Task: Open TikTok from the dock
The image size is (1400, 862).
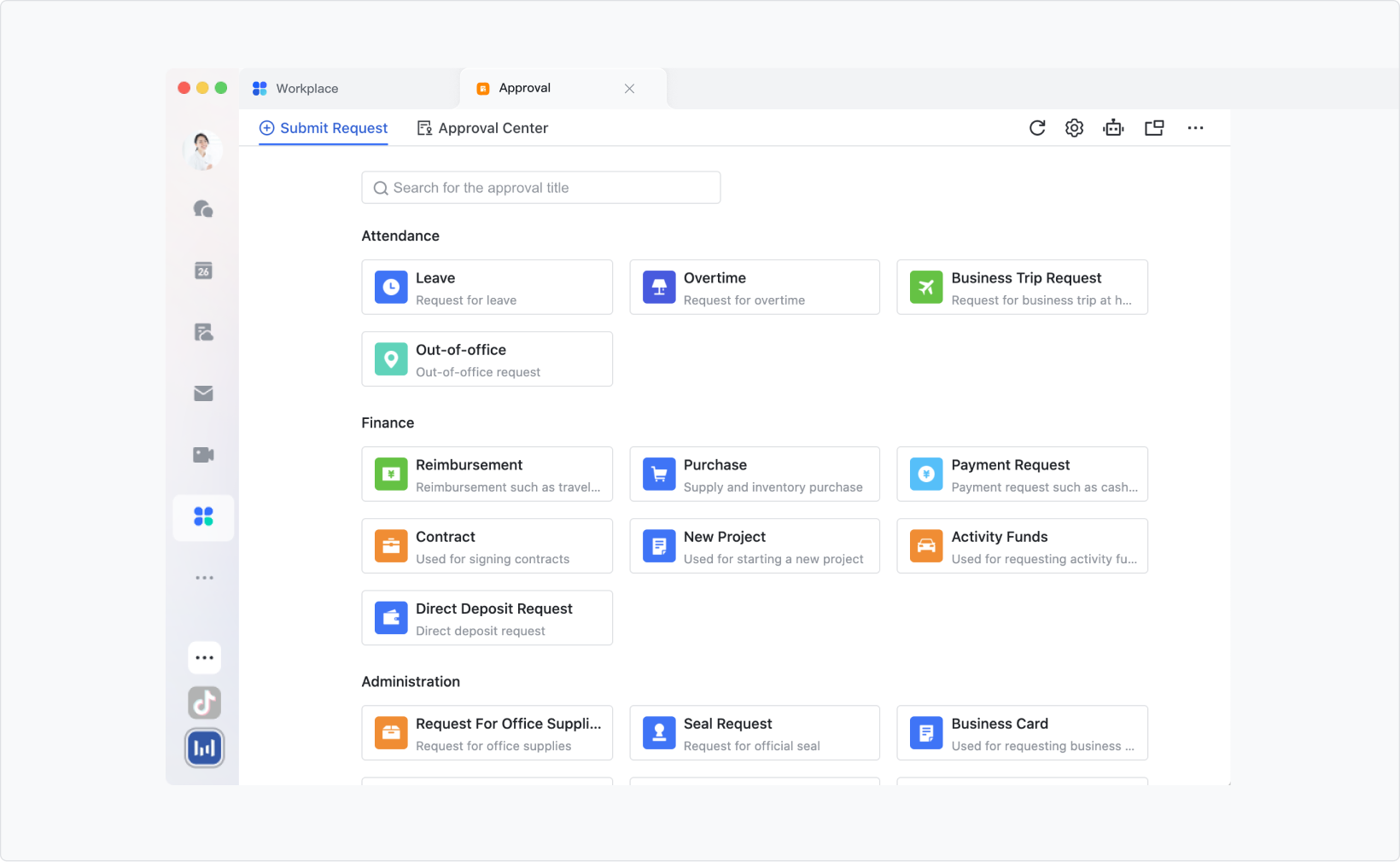Action: pos(203,702)
